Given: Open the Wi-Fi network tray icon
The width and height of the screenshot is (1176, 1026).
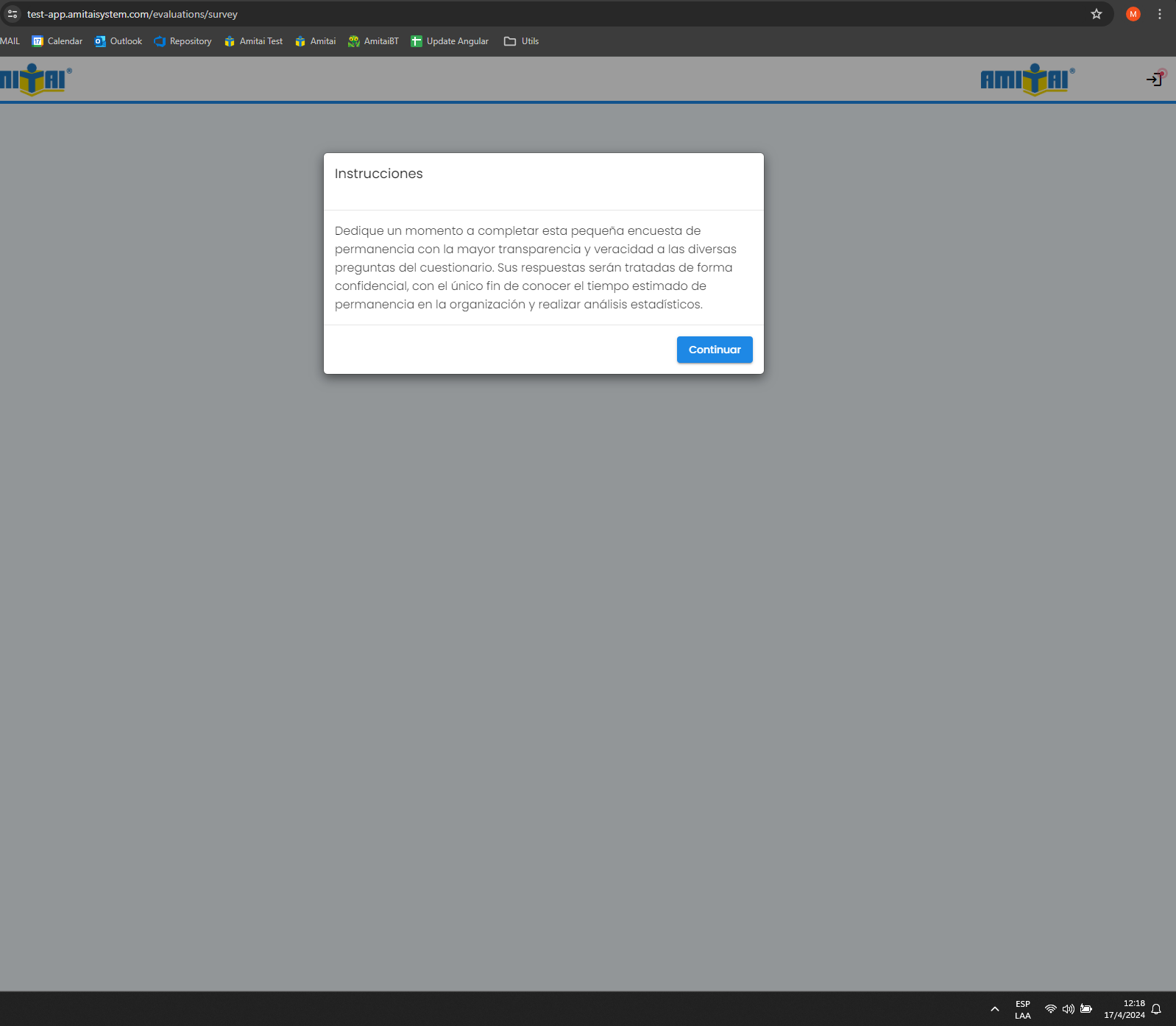Looking at the screenshot, I should (x=1050, y=1009).
